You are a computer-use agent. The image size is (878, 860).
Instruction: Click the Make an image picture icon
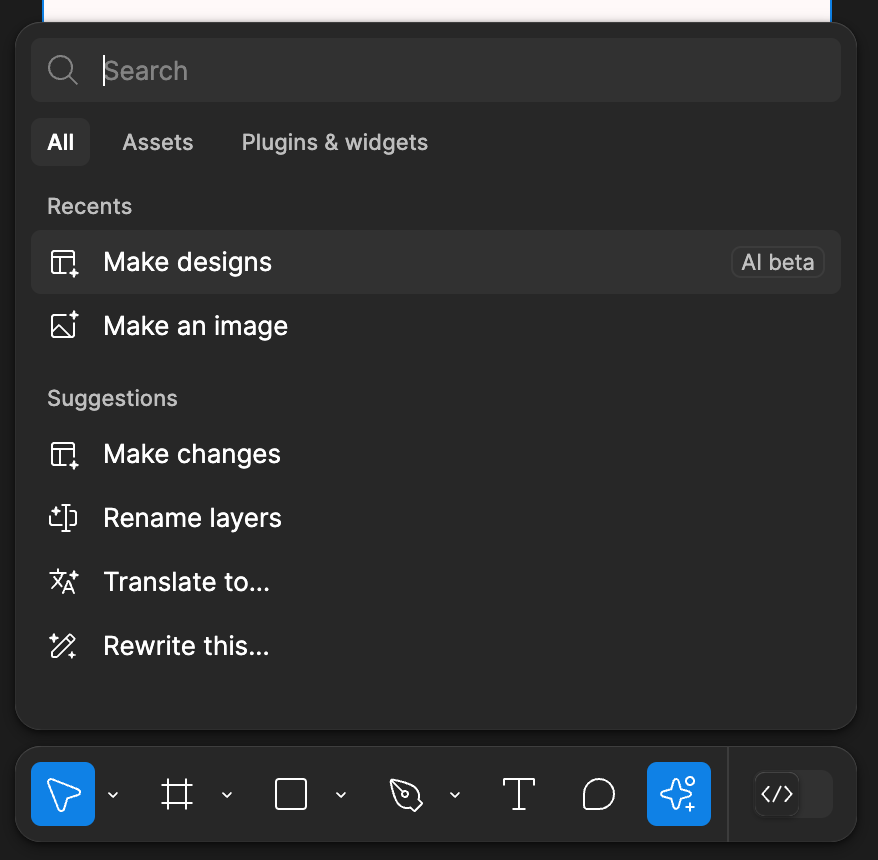pyautogui.click(x=64, y=325)
